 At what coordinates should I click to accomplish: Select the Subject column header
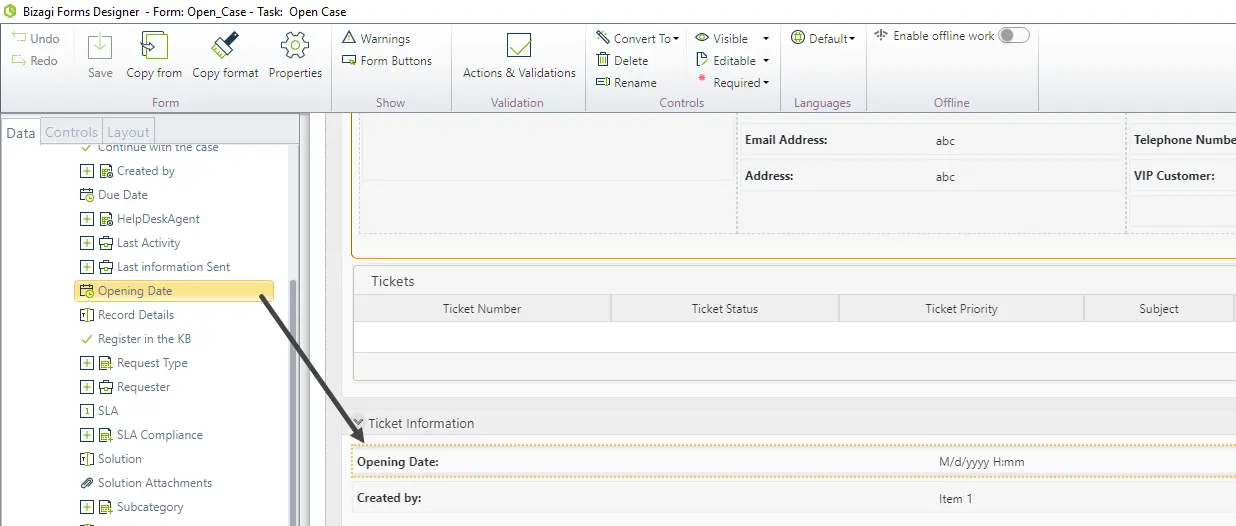[x=1159, y=309]
